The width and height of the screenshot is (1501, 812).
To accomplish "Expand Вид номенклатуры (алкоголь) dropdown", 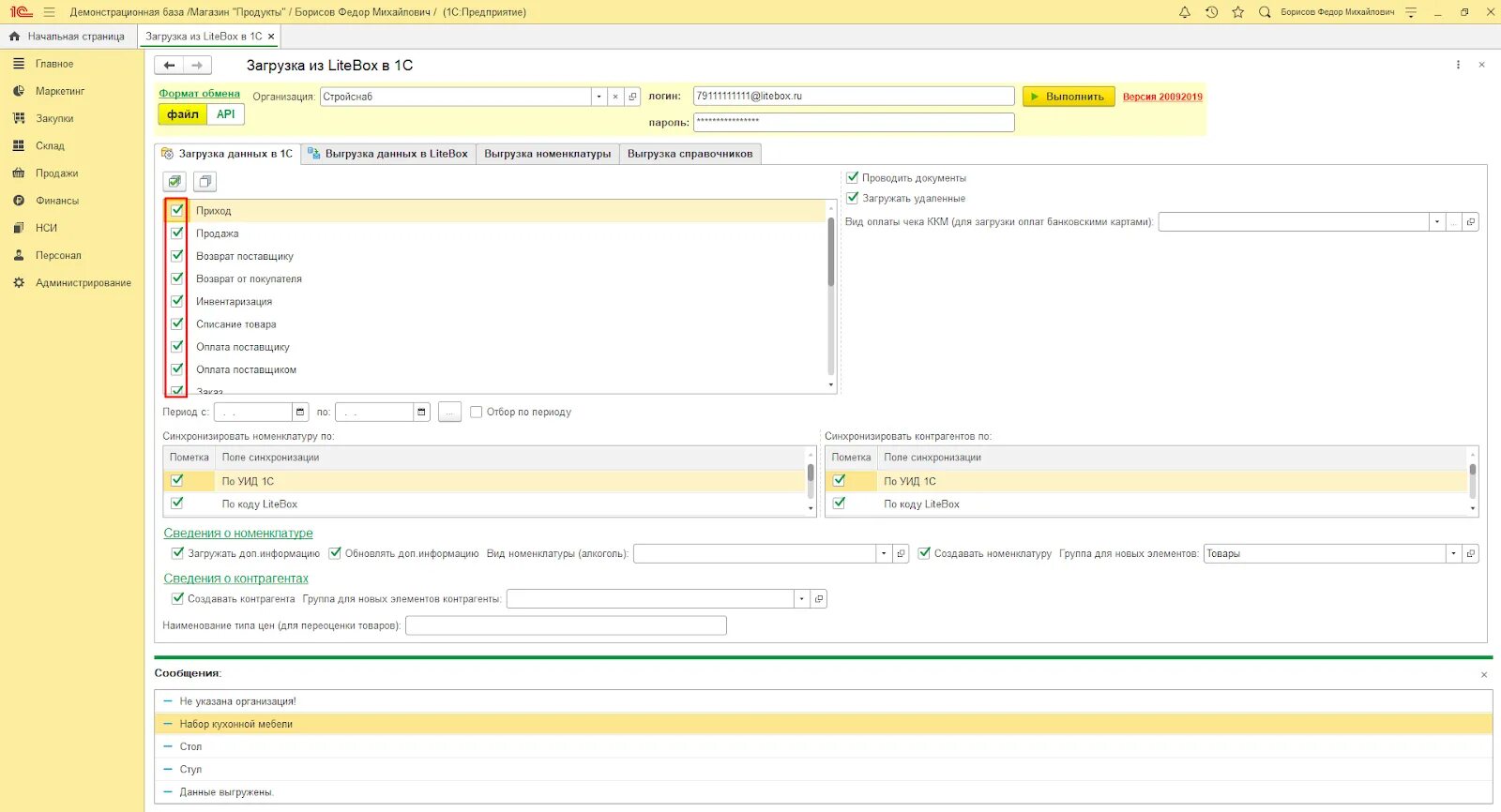I will coord(883,553).
